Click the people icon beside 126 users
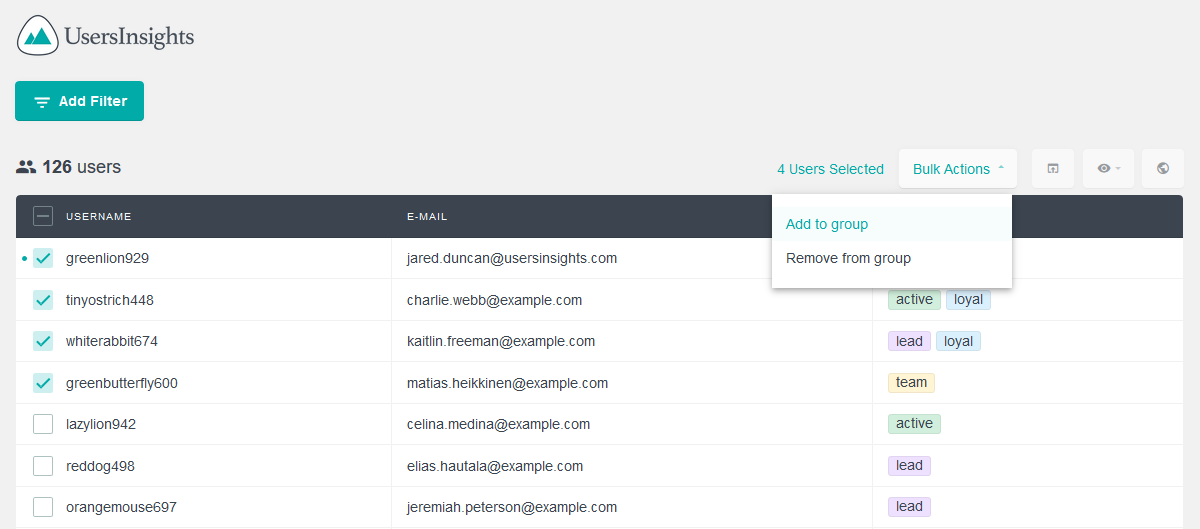 [x=26, y=167]
